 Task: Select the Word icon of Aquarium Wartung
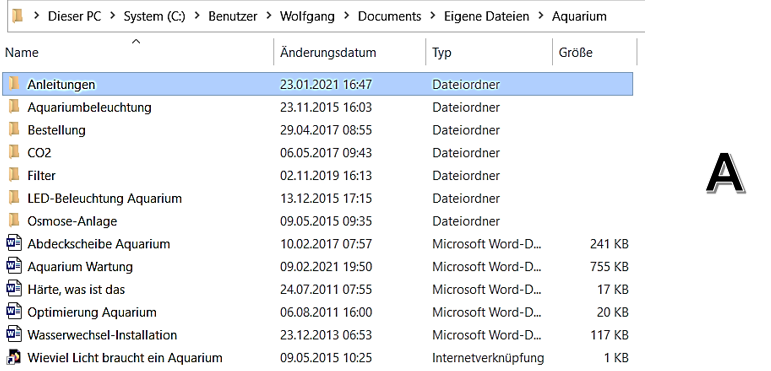pos(14,266)
